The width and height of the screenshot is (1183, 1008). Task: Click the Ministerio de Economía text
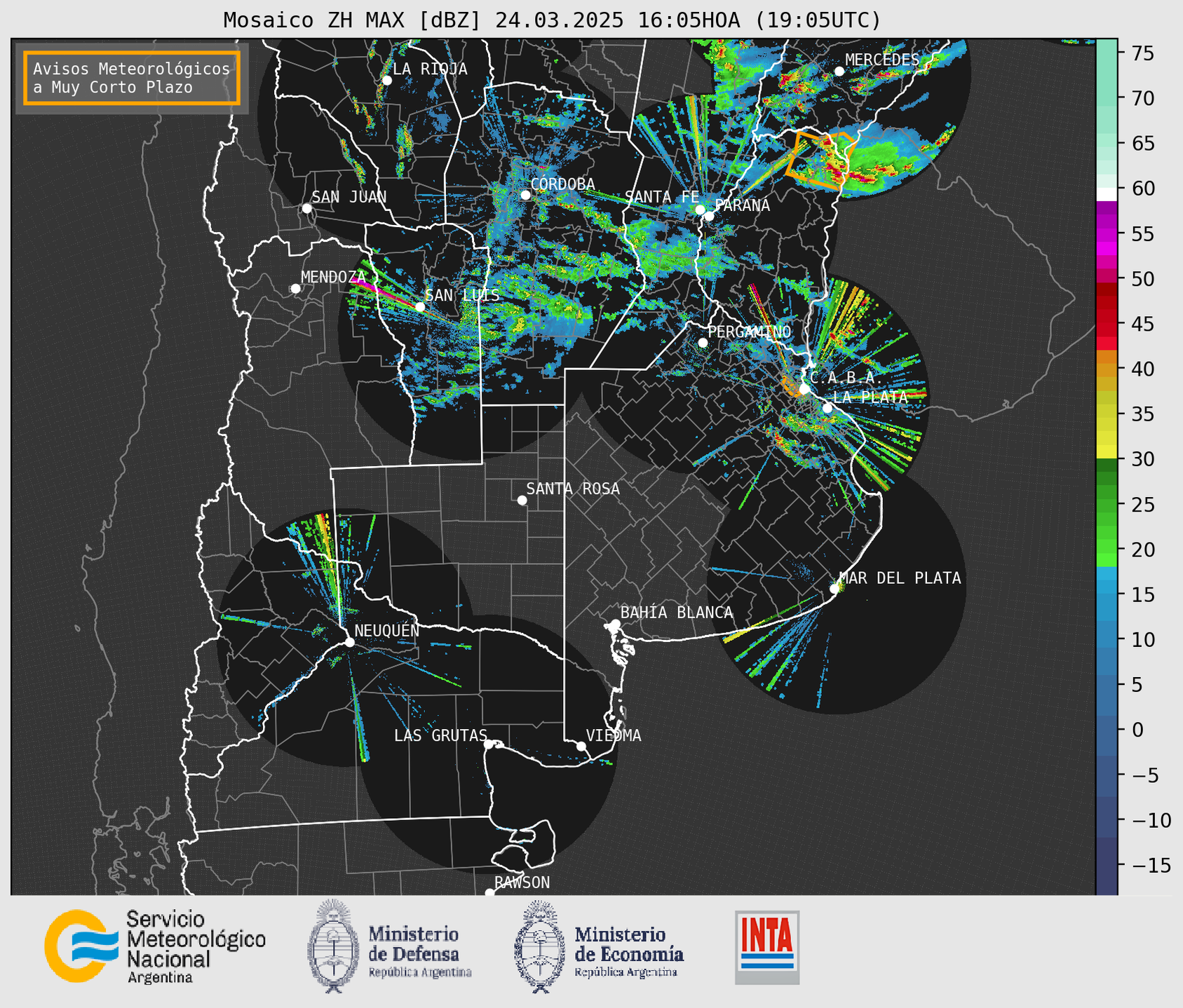[x=629, y=953]
